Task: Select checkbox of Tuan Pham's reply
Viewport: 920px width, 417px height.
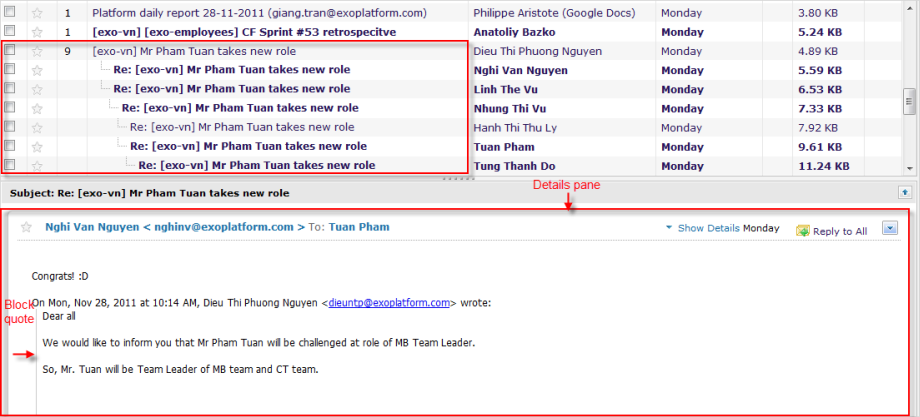Action: tap(9, 145)
